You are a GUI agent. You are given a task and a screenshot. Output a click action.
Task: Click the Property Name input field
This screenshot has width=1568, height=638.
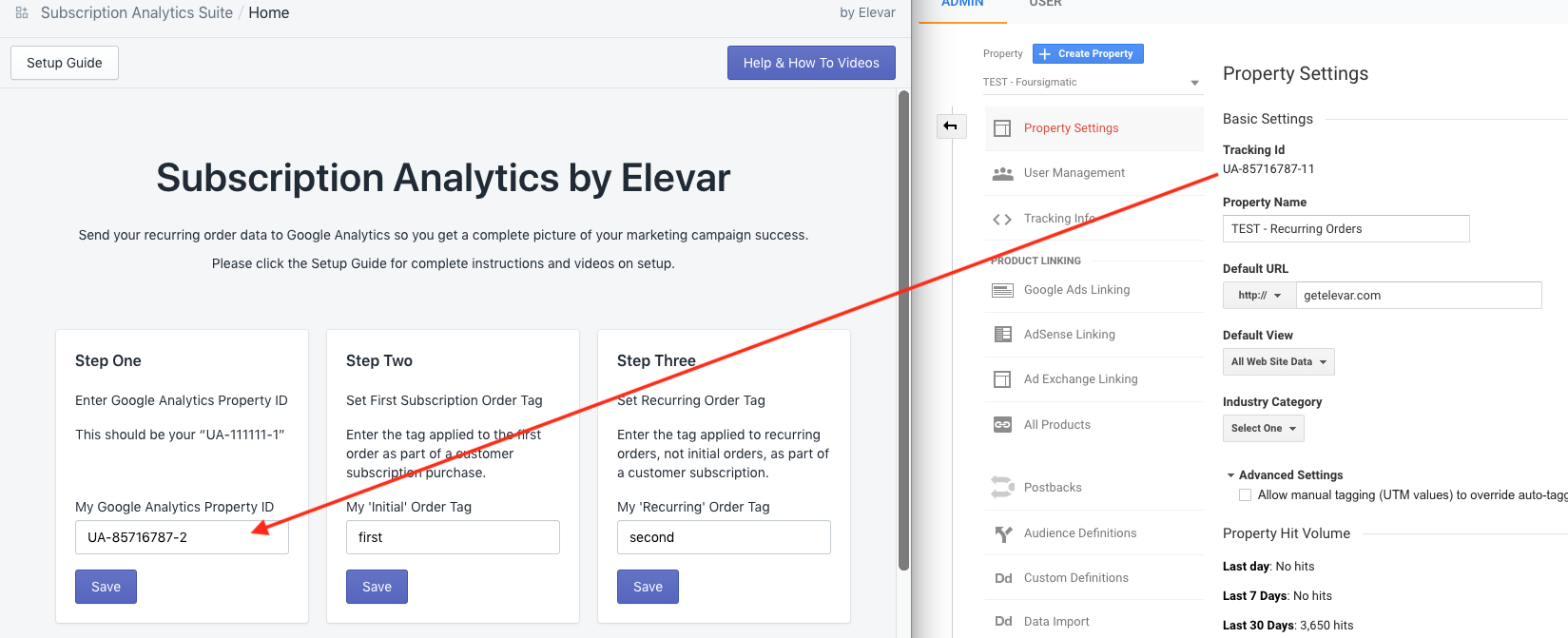[1345, 229]
